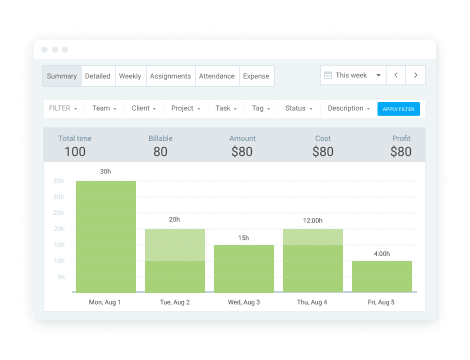Open the Attendance tab
Image resolution: width=470 pixels, height=360 pixels.
(x=217, y=76)
